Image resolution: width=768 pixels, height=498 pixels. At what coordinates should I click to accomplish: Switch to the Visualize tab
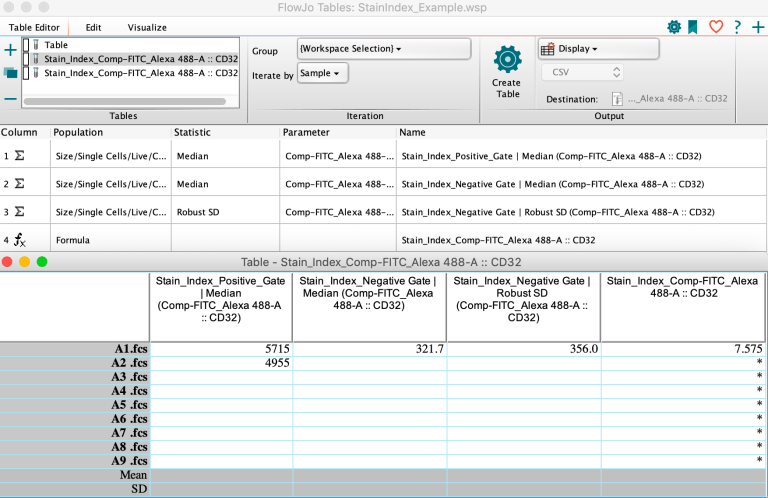pos(147,27)
